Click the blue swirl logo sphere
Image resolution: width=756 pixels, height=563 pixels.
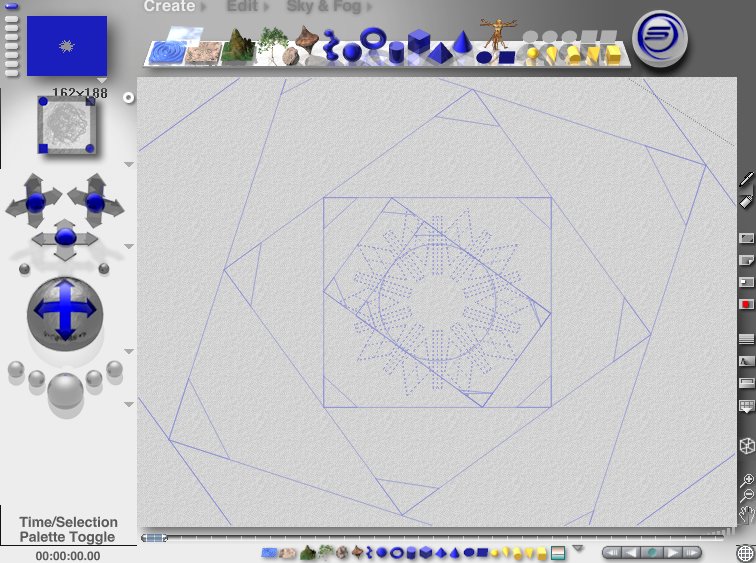[660, 37]
